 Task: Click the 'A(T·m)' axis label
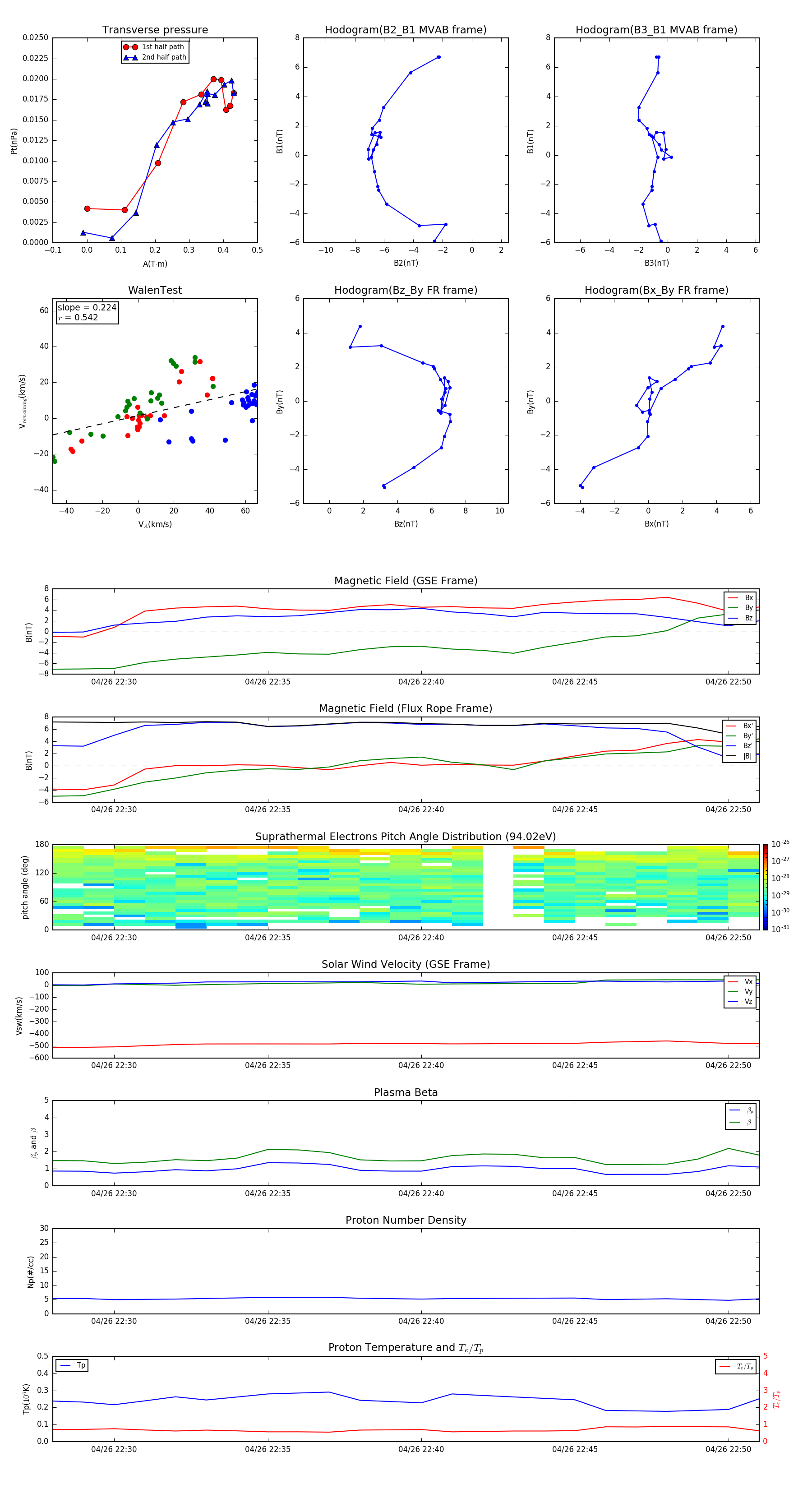pyautogui.click(x=155, y=264)
